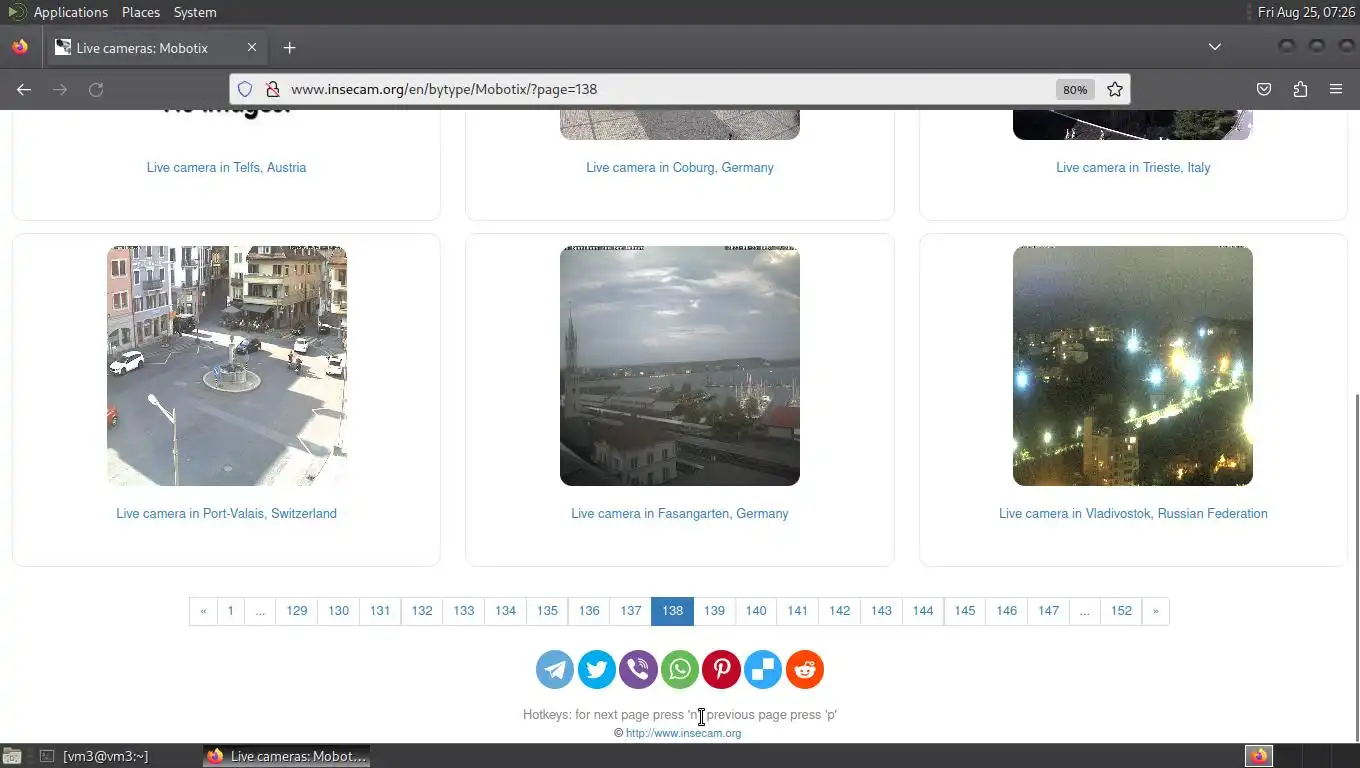Share page via Twitter icon
The image size is (1360, 768).
tap(597, 670)
